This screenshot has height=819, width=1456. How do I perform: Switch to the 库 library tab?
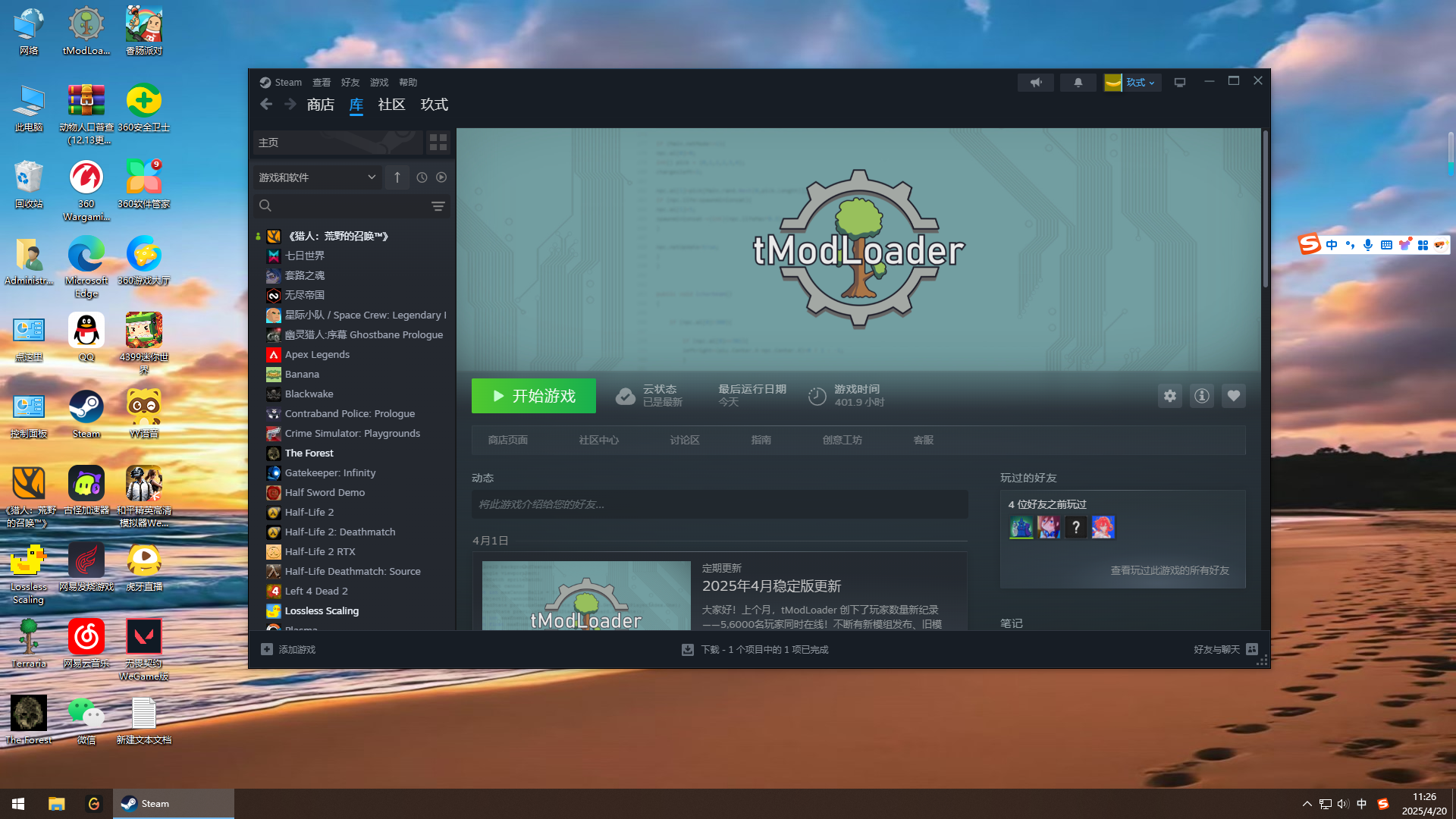356,105
